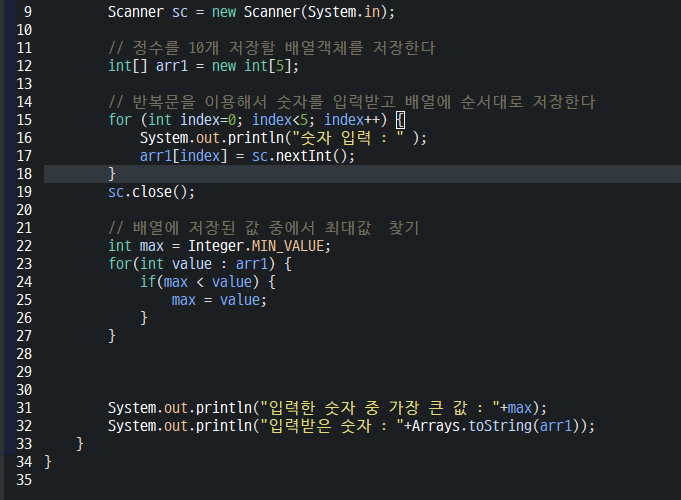681x500 pixels.
Task: Click 'new int[5]' array size on line 12
Action: [251, 66]
